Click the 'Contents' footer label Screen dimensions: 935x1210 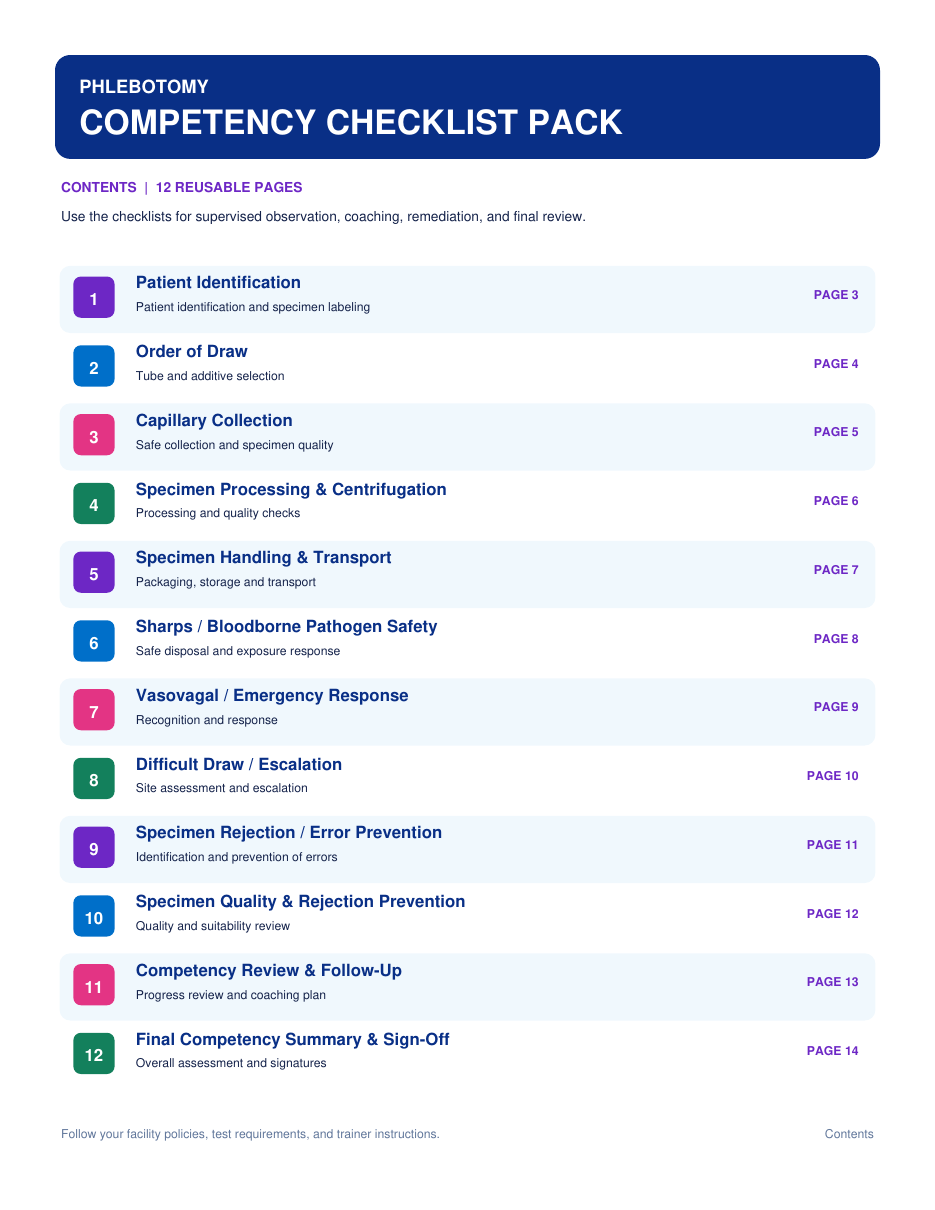pyautogui.click(x=849, y=1134)
